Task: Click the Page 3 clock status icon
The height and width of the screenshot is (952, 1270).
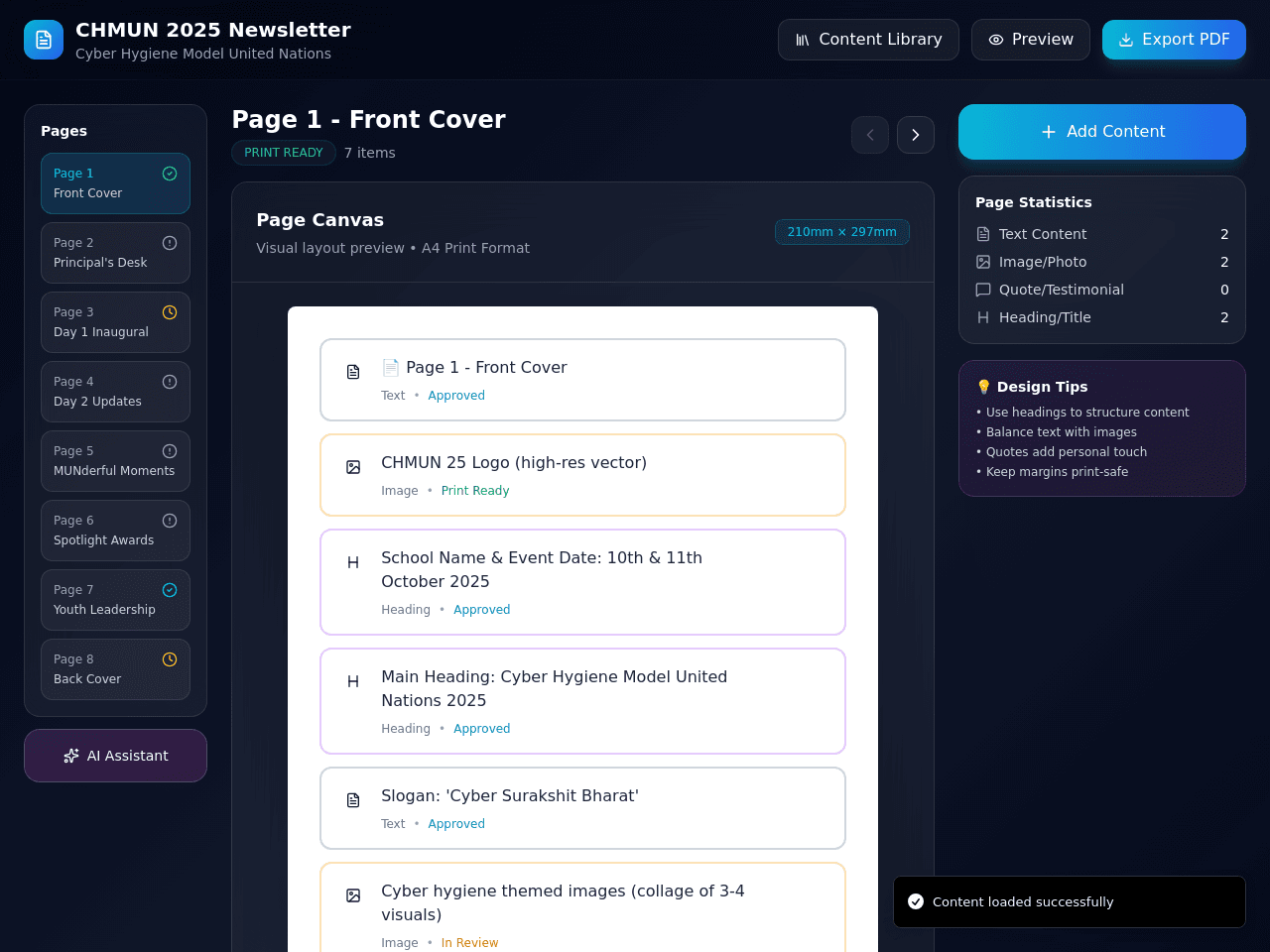Action: click(170, 312)
